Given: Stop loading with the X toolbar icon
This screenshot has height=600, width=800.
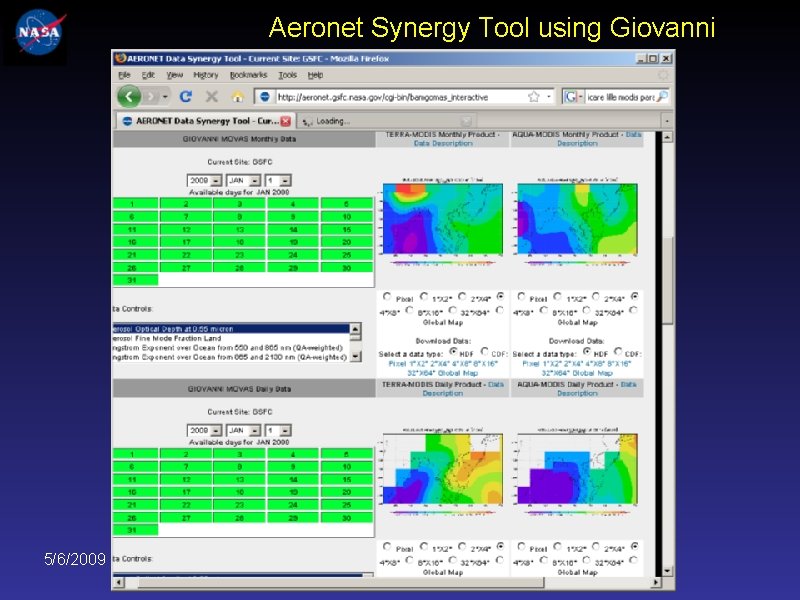Looking at the screenshot, I should click(212, 96).
